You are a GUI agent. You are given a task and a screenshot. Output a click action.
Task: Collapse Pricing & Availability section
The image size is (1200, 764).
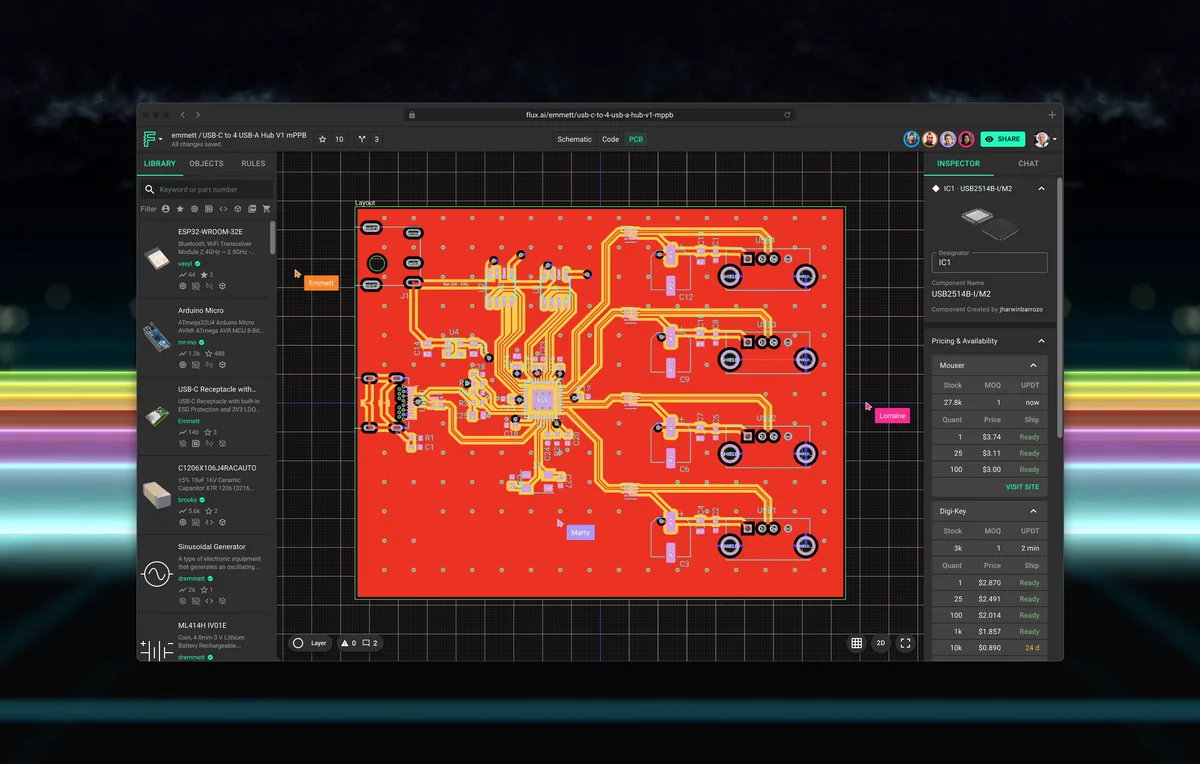1041,341
